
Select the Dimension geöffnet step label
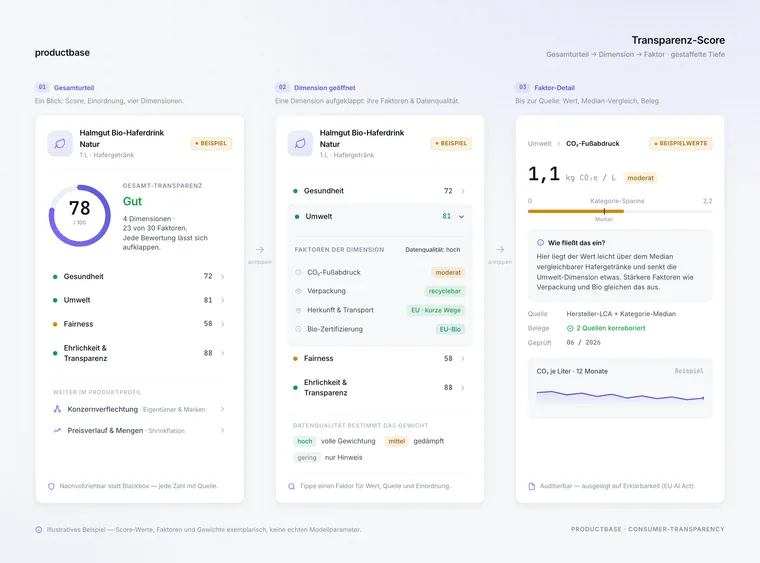[324, 88]
